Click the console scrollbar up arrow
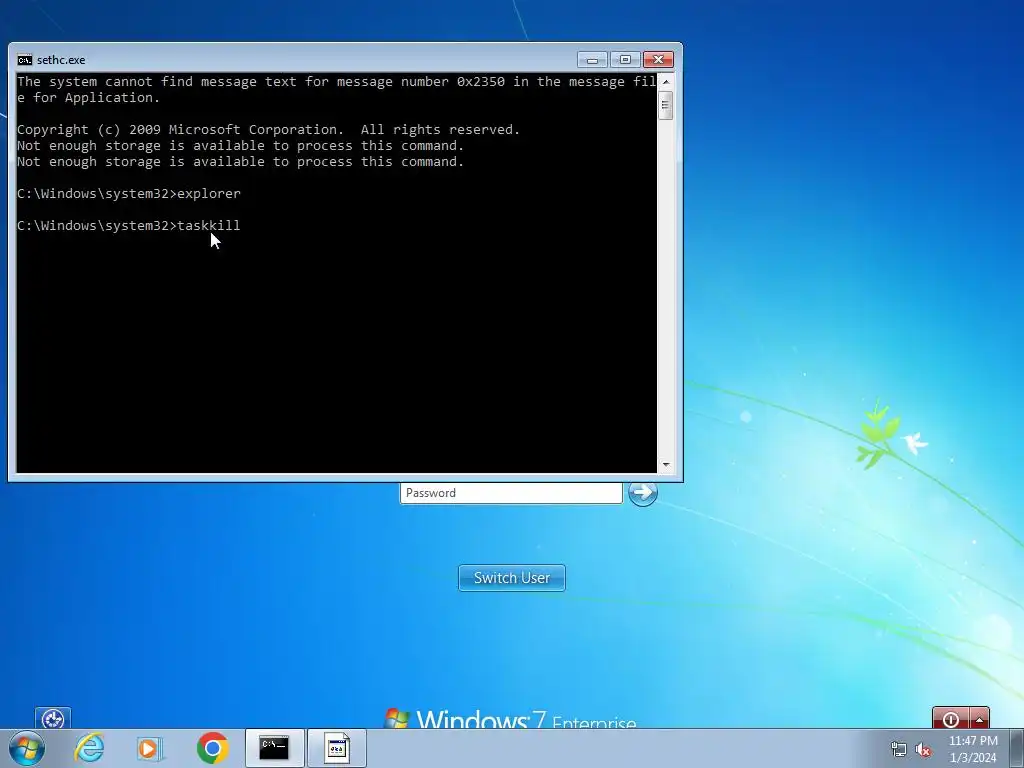 (x=666, y=82)
